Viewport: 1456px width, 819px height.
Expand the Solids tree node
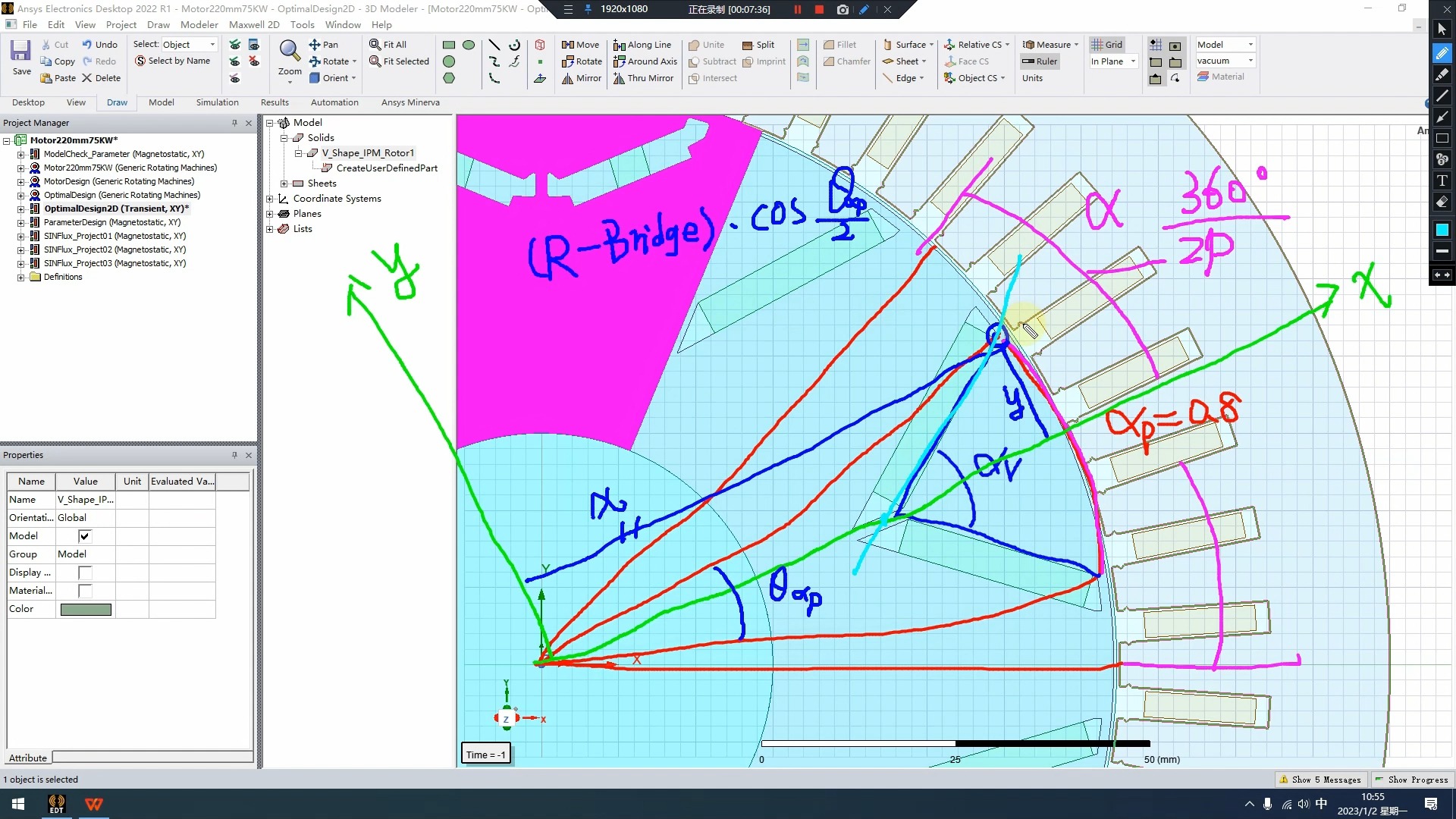coord(284,138)
